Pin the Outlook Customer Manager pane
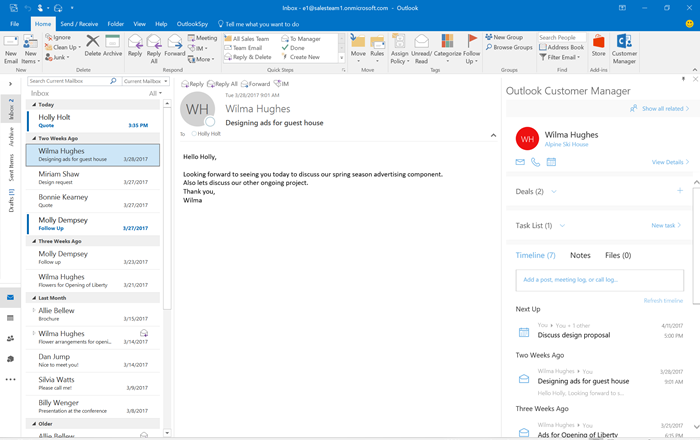Viewport: 700px width, 440px height. (683, 79)
